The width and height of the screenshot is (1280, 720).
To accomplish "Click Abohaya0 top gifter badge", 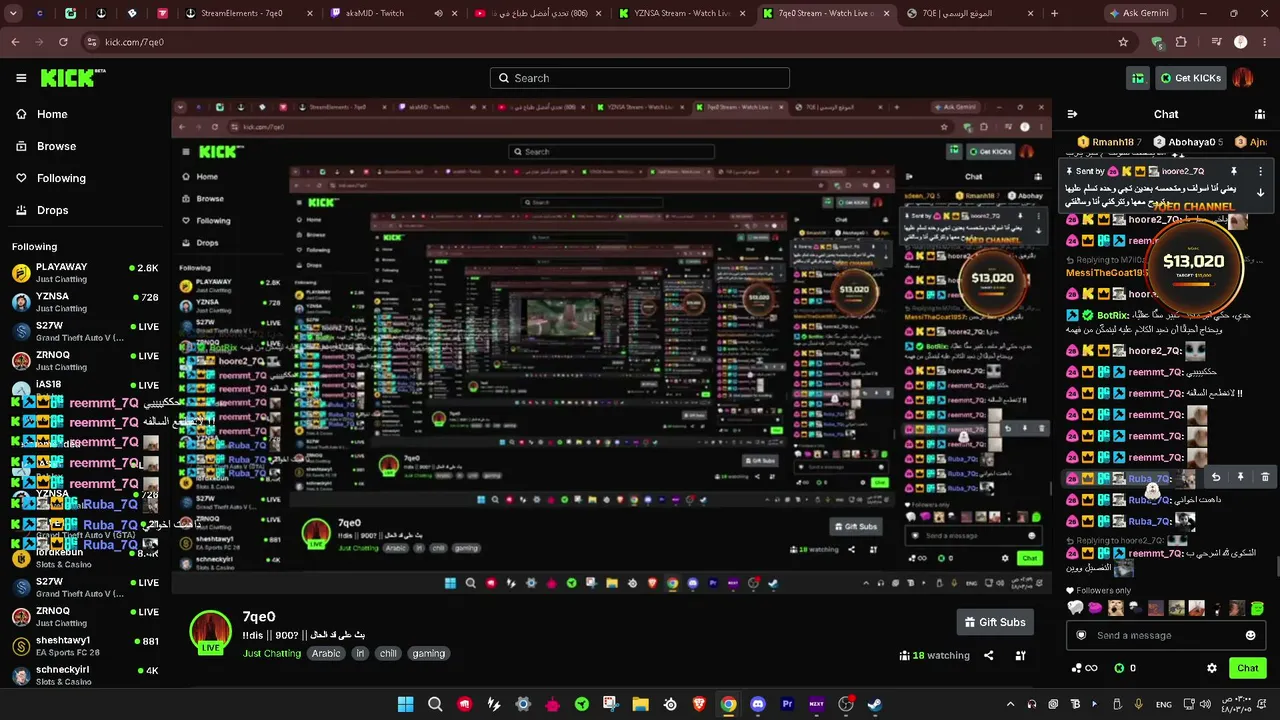I will tap(1188, 142).
